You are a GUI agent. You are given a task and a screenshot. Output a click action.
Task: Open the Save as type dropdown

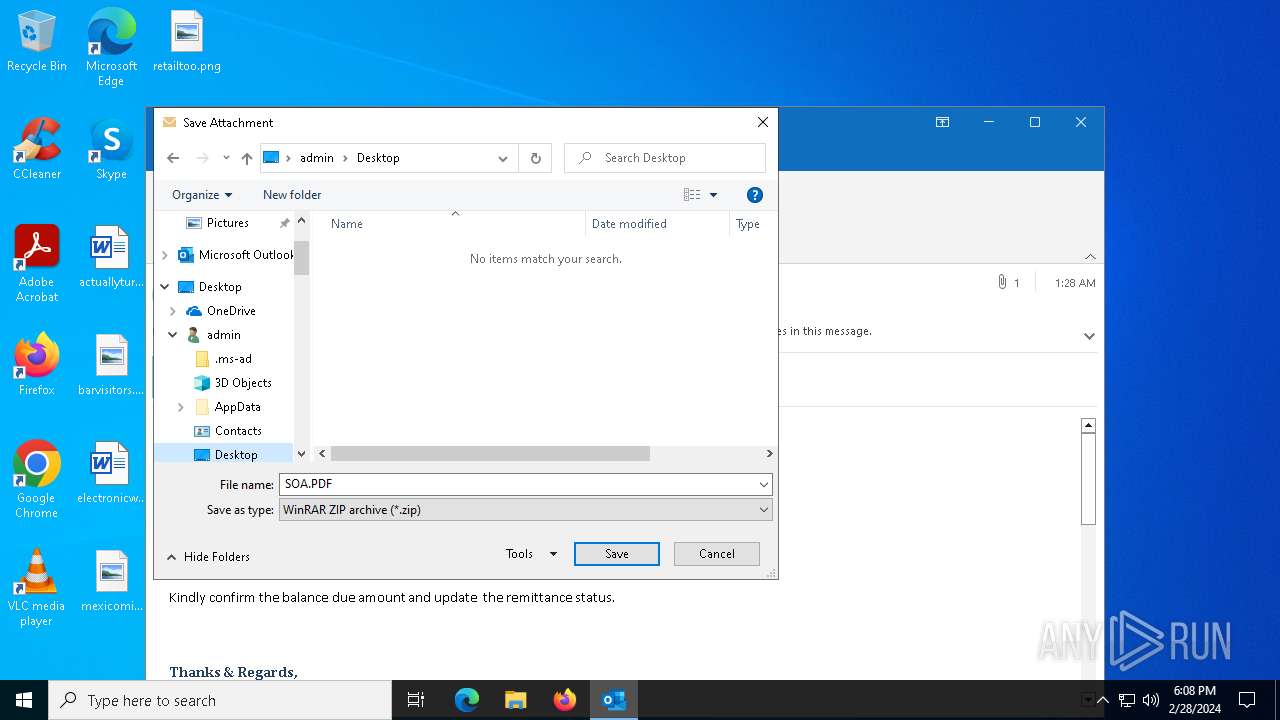525,510
